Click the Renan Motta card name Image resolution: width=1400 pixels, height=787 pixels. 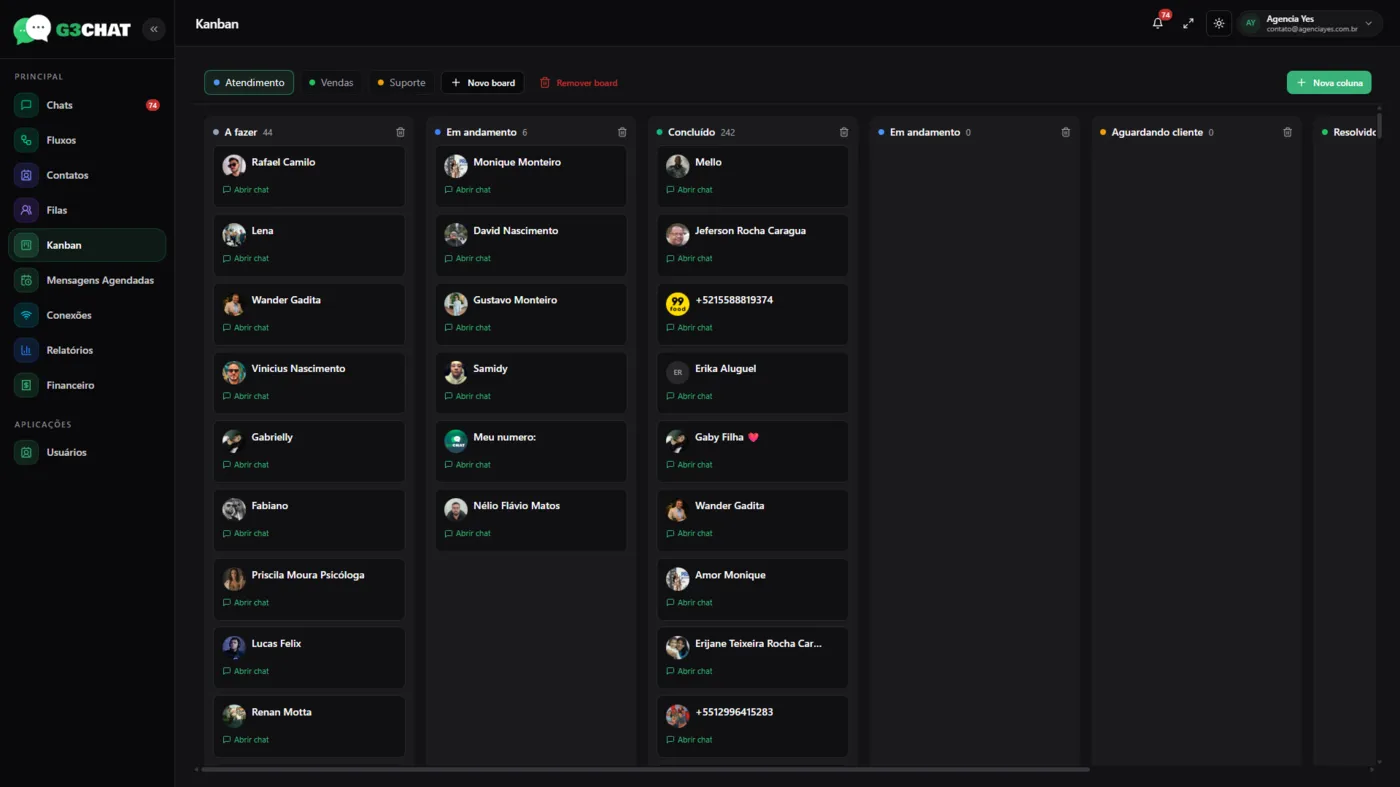tap(281, 712)
